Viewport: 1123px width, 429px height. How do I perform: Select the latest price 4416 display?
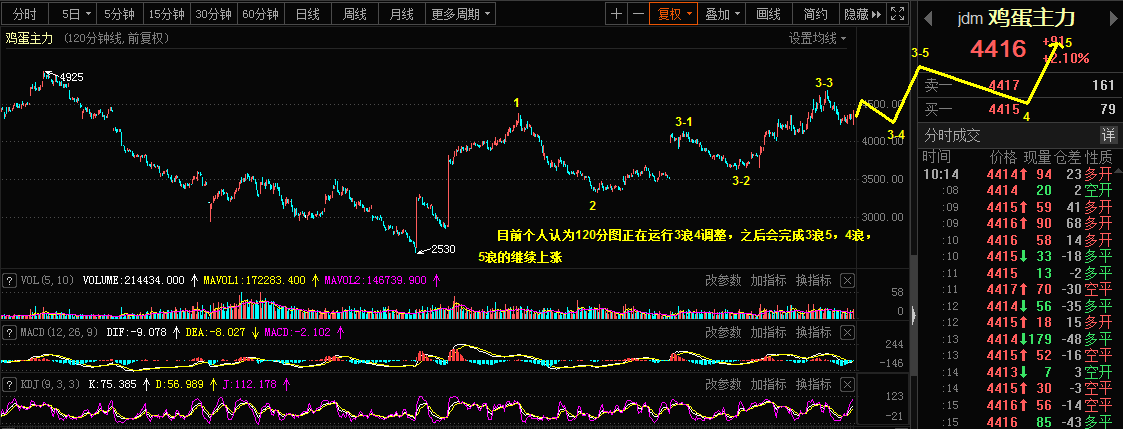[x=998, y=49]
